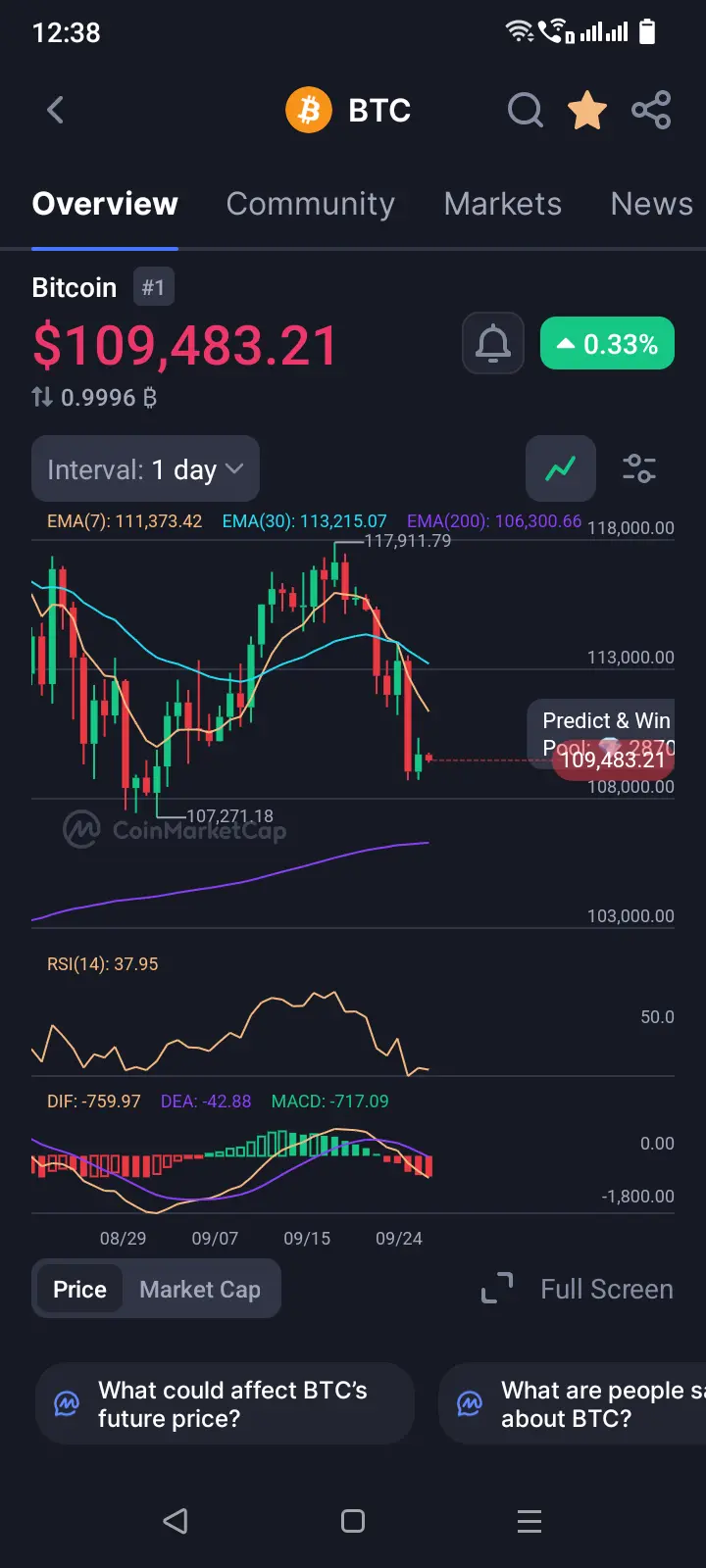Switch to the Community tab
The width and height of the screenshot is (706, 1568).
[311, 204]
